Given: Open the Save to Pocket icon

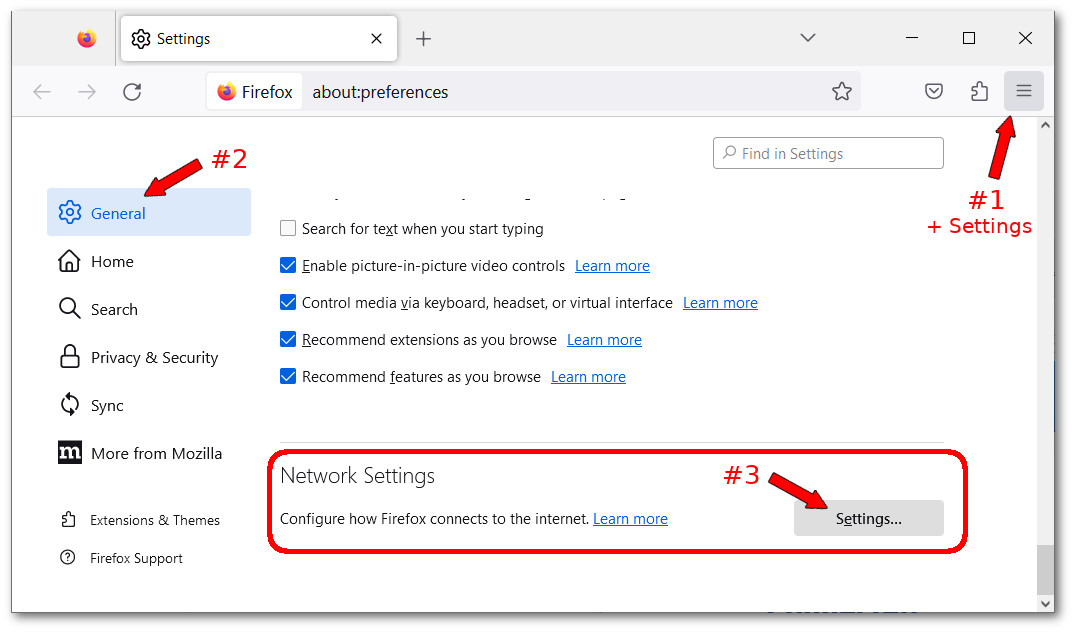Looking at the screenshot, I should pyautogui.click(x=933, y=91).
